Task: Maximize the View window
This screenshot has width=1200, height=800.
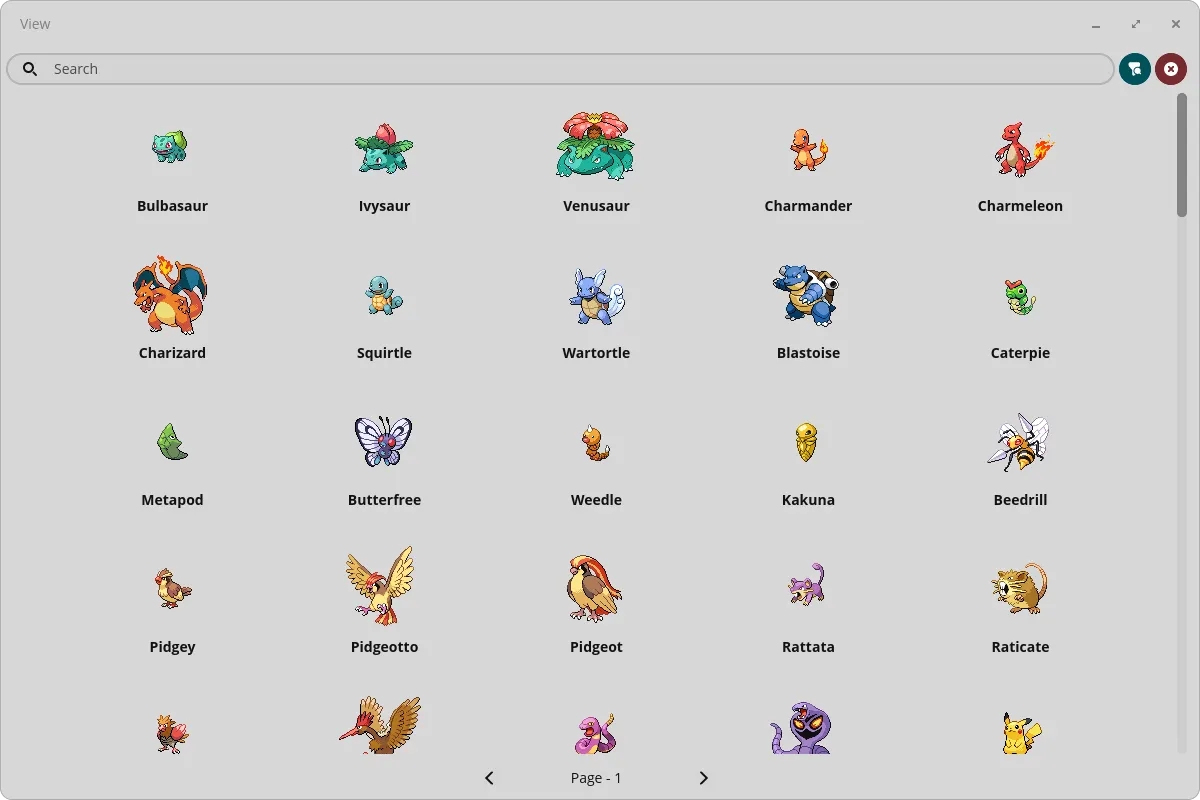Action: (1136, 24)
